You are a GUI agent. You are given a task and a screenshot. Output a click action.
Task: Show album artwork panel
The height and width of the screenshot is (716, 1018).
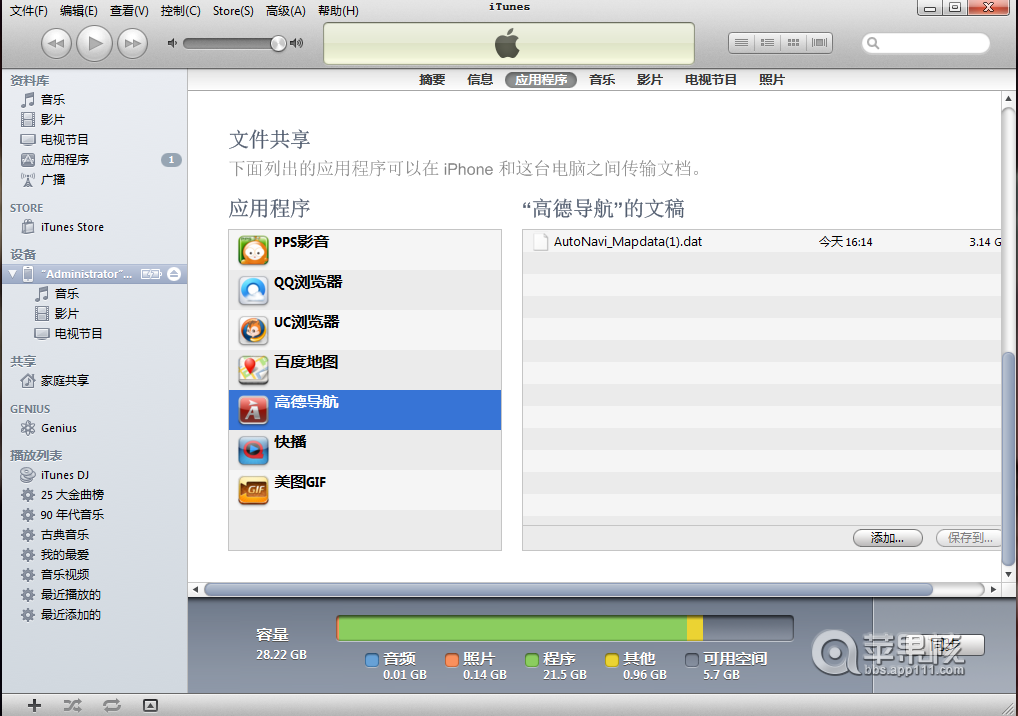(x=150, y=705)
